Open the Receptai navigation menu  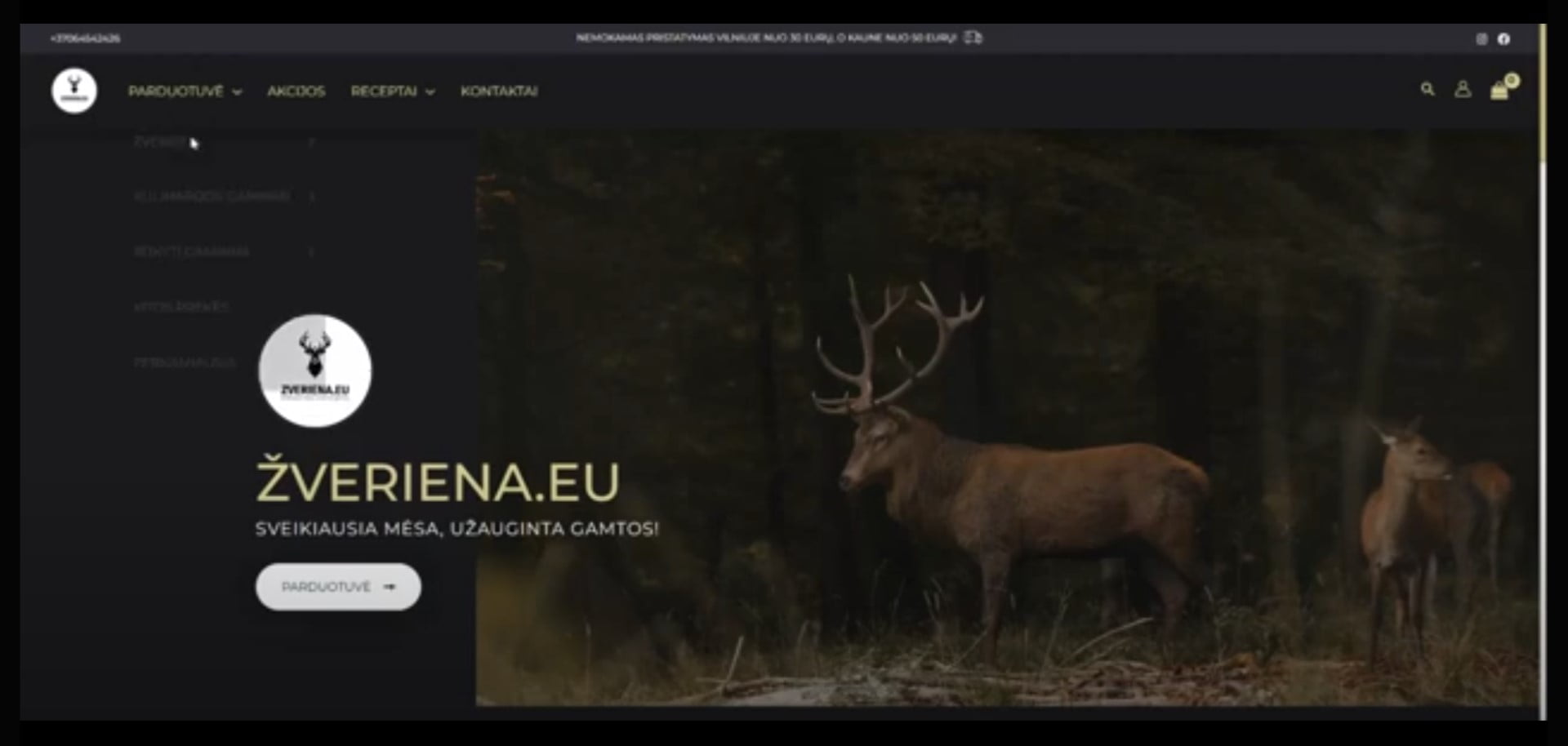coord(384,91)
